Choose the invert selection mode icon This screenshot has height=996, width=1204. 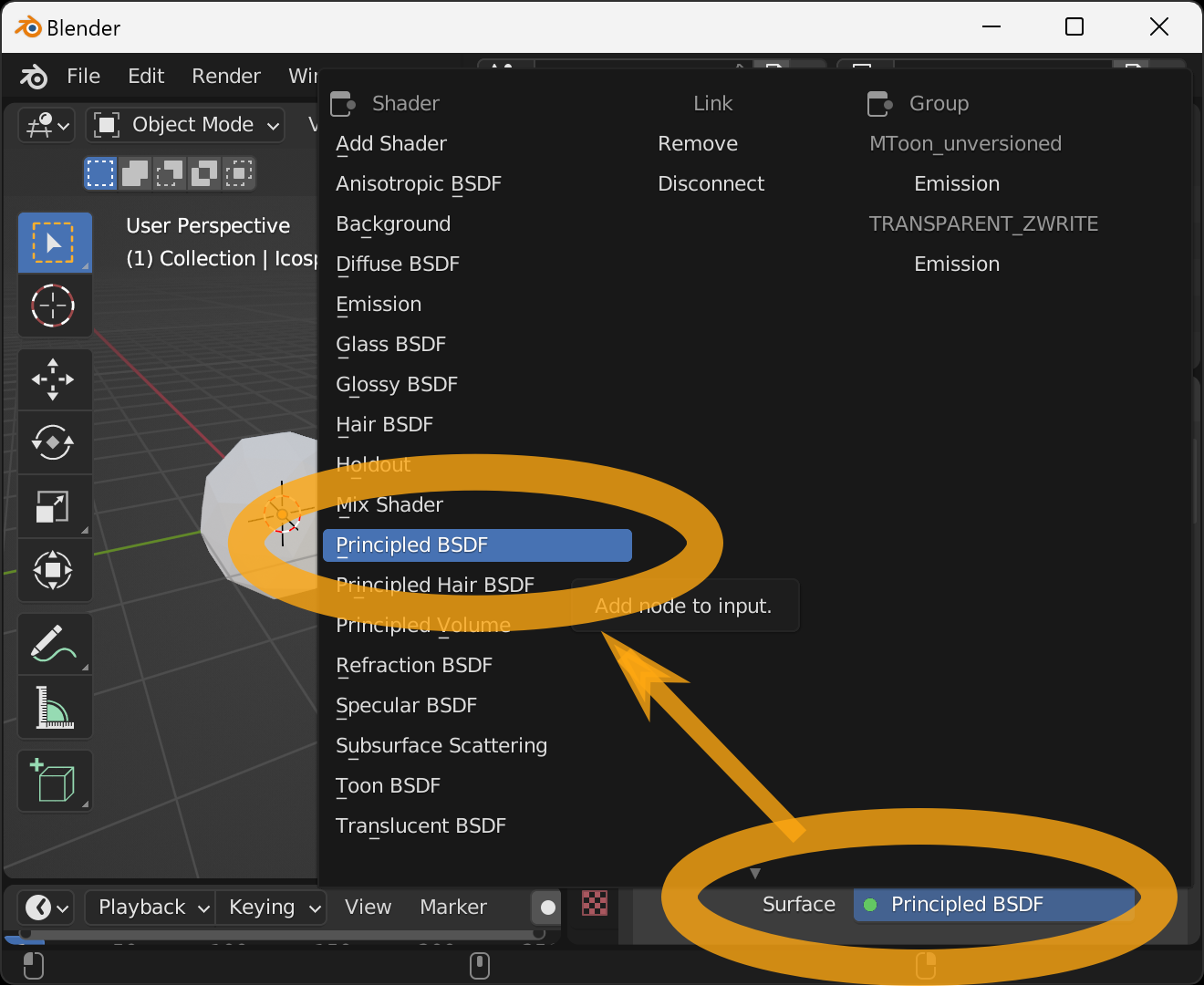click(204, 172)
